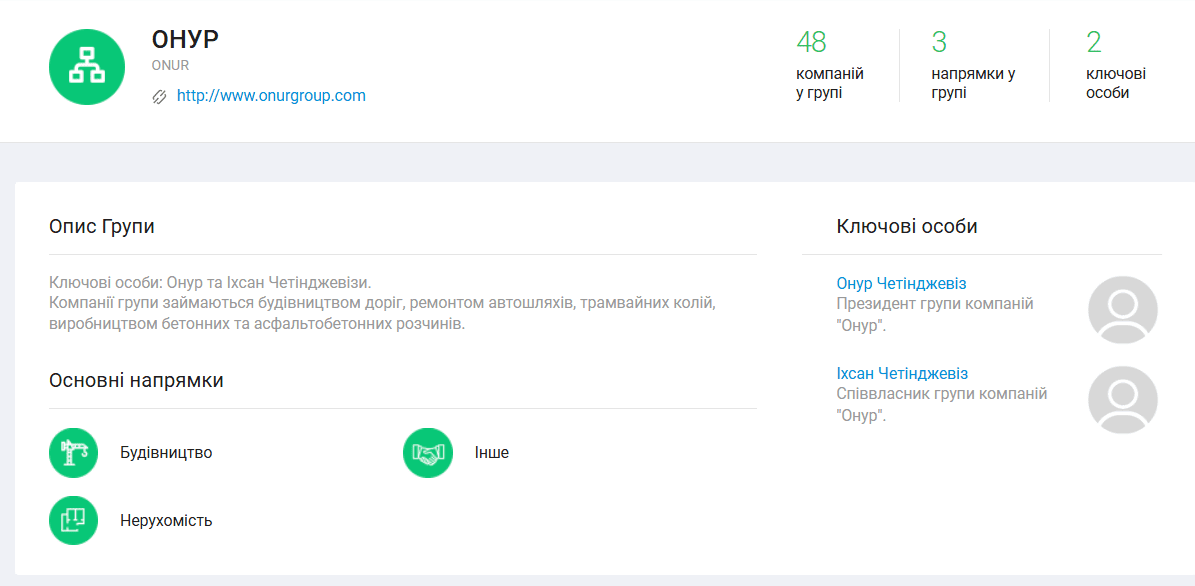Open the onurgroup.com website link

(271, 96)
